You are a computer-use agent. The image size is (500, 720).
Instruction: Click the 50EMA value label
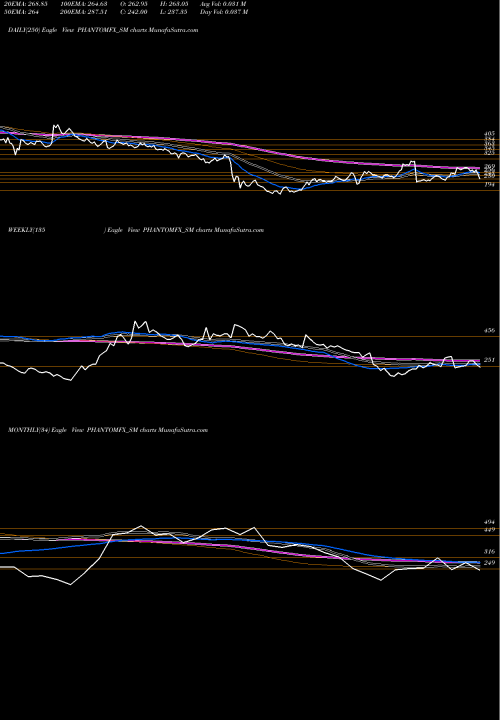click(19, 12)
